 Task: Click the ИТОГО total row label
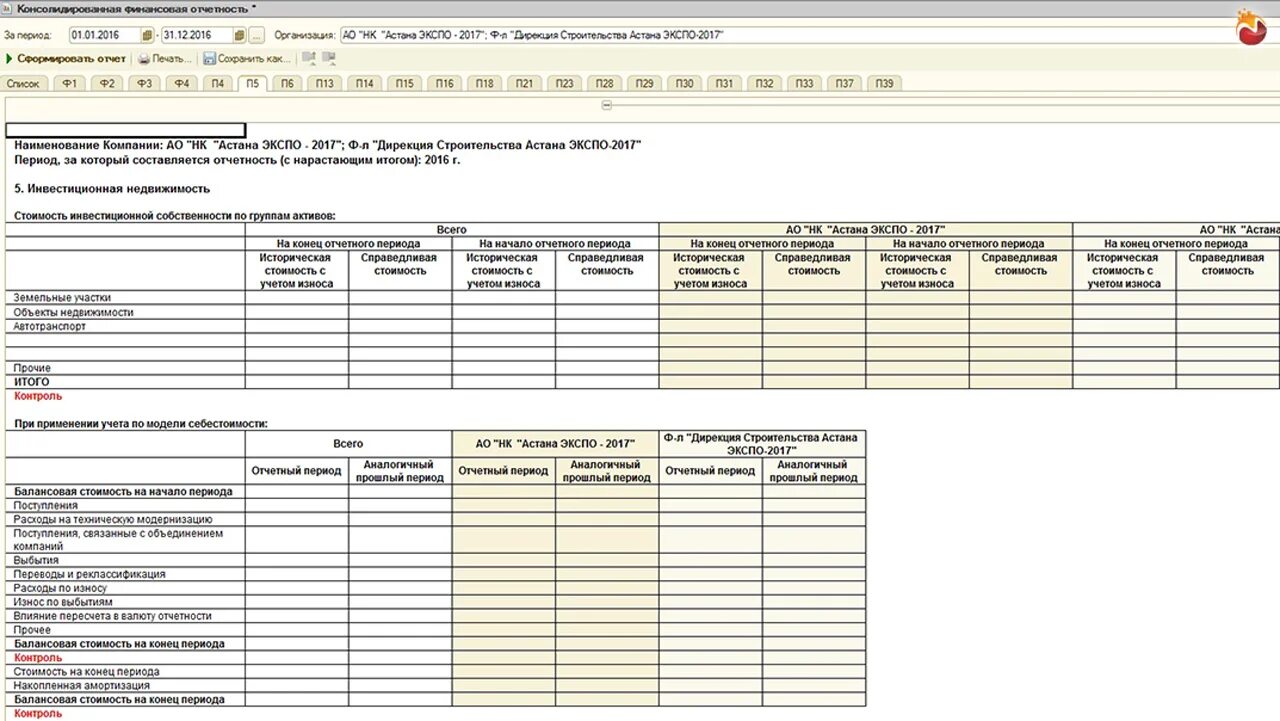tap(32, 382)
